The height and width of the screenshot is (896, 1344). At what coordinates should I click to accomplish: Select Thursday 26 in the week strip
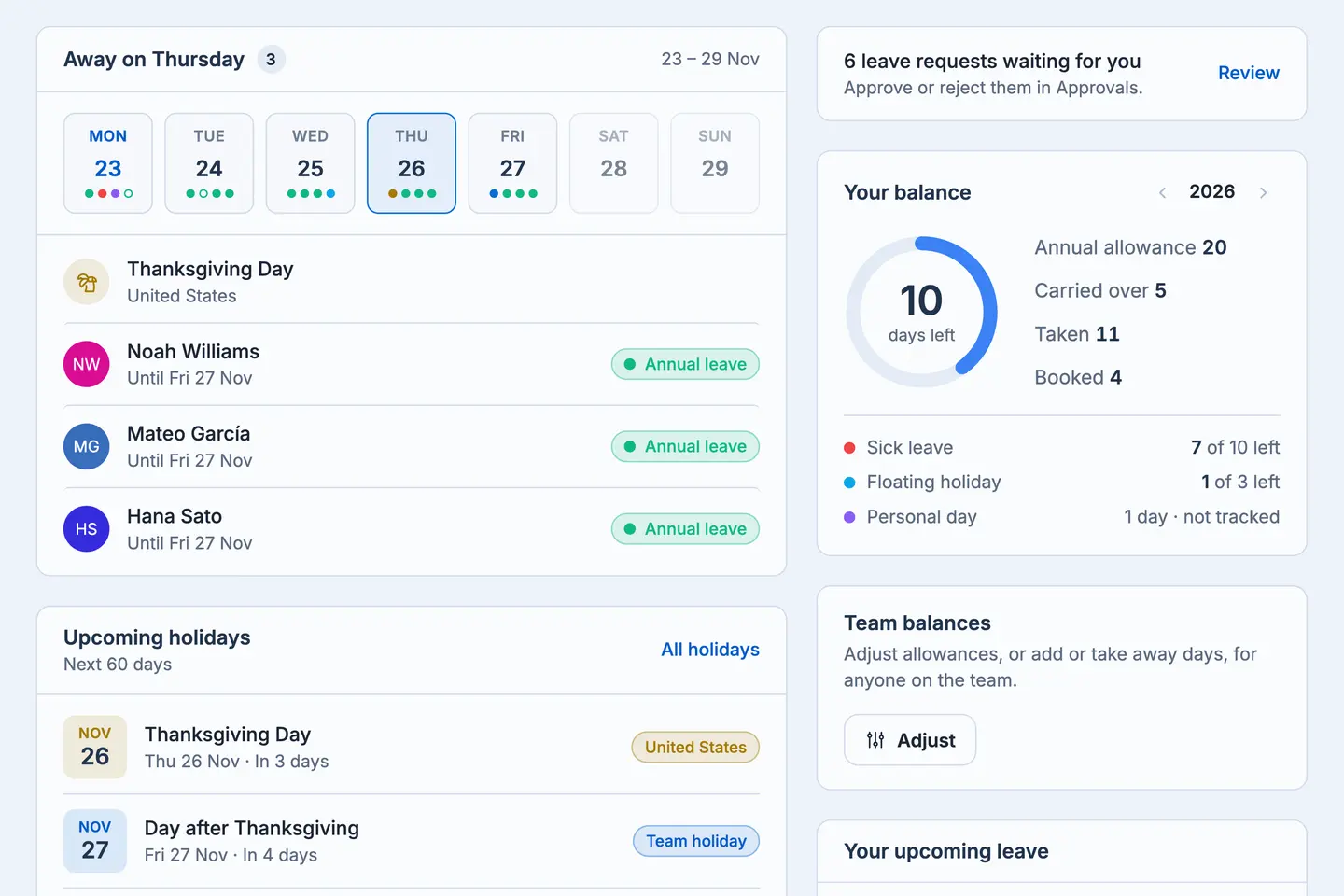(412, 163)
